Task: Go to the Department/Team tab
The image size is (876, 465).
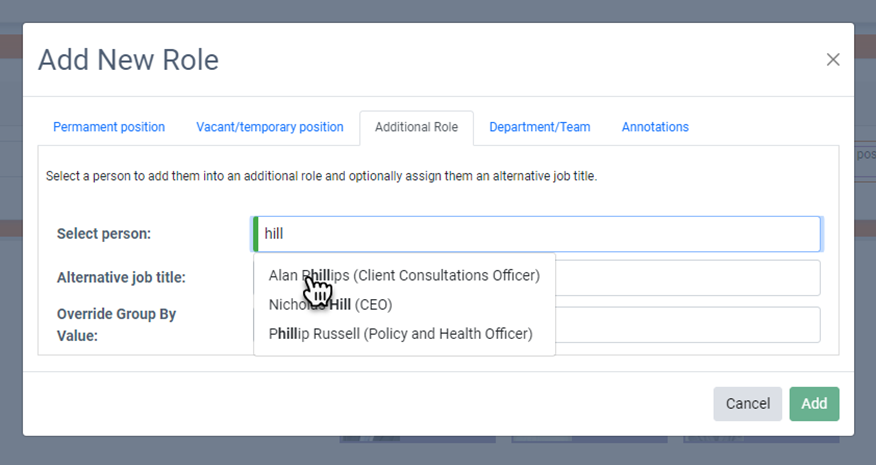Action: tap(539, 127)
